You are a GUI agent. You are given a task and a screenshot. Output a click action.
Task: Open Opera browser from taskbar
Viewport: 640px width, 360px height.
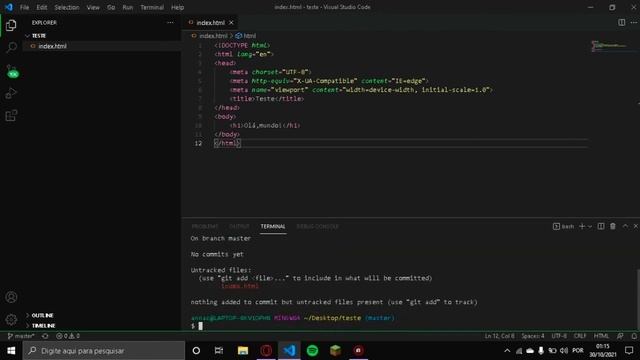coord(266,351)
